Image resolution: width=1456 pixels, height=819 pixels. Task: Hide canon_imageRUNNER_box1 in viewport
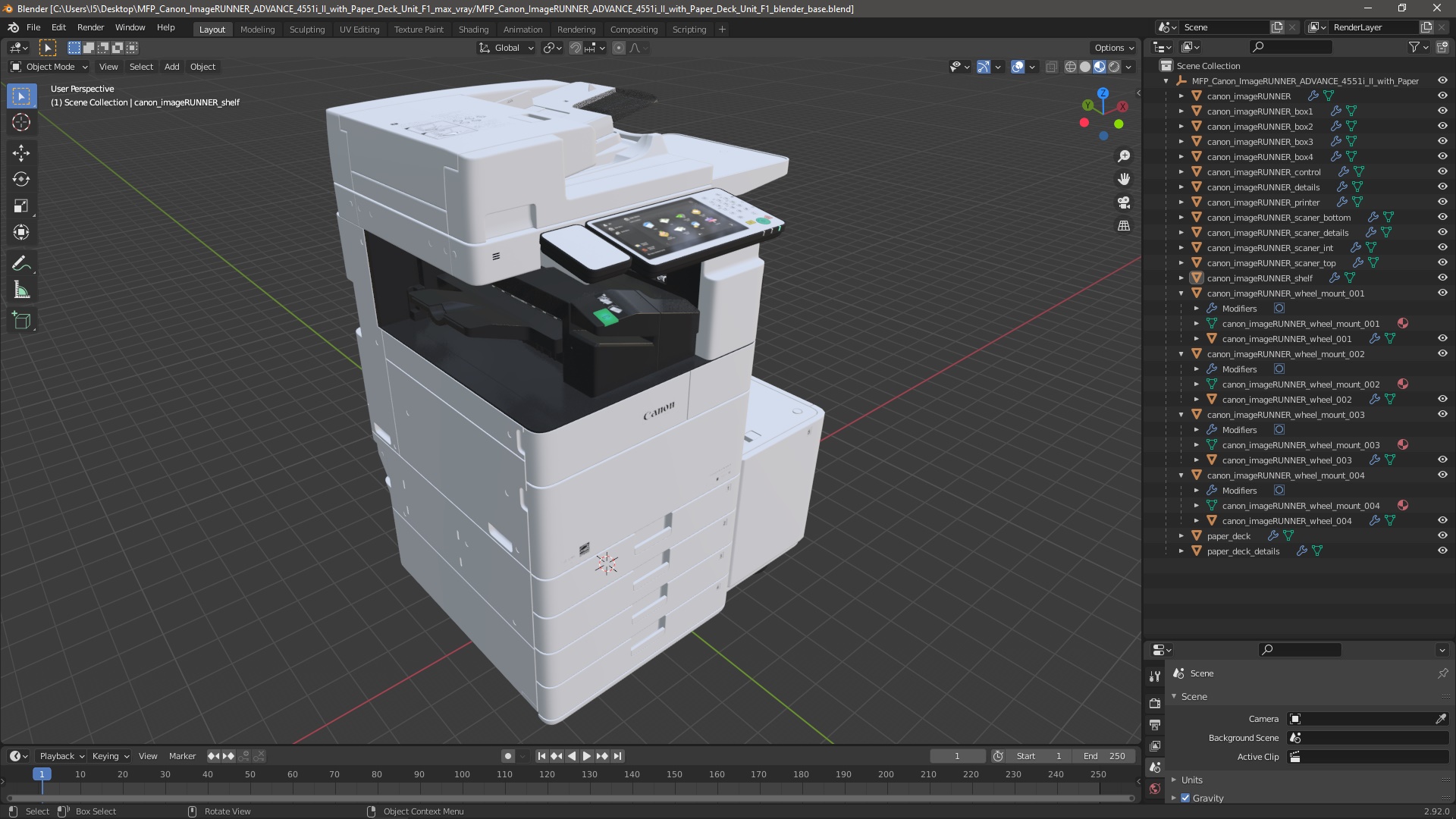click(x=1442, y=111)
